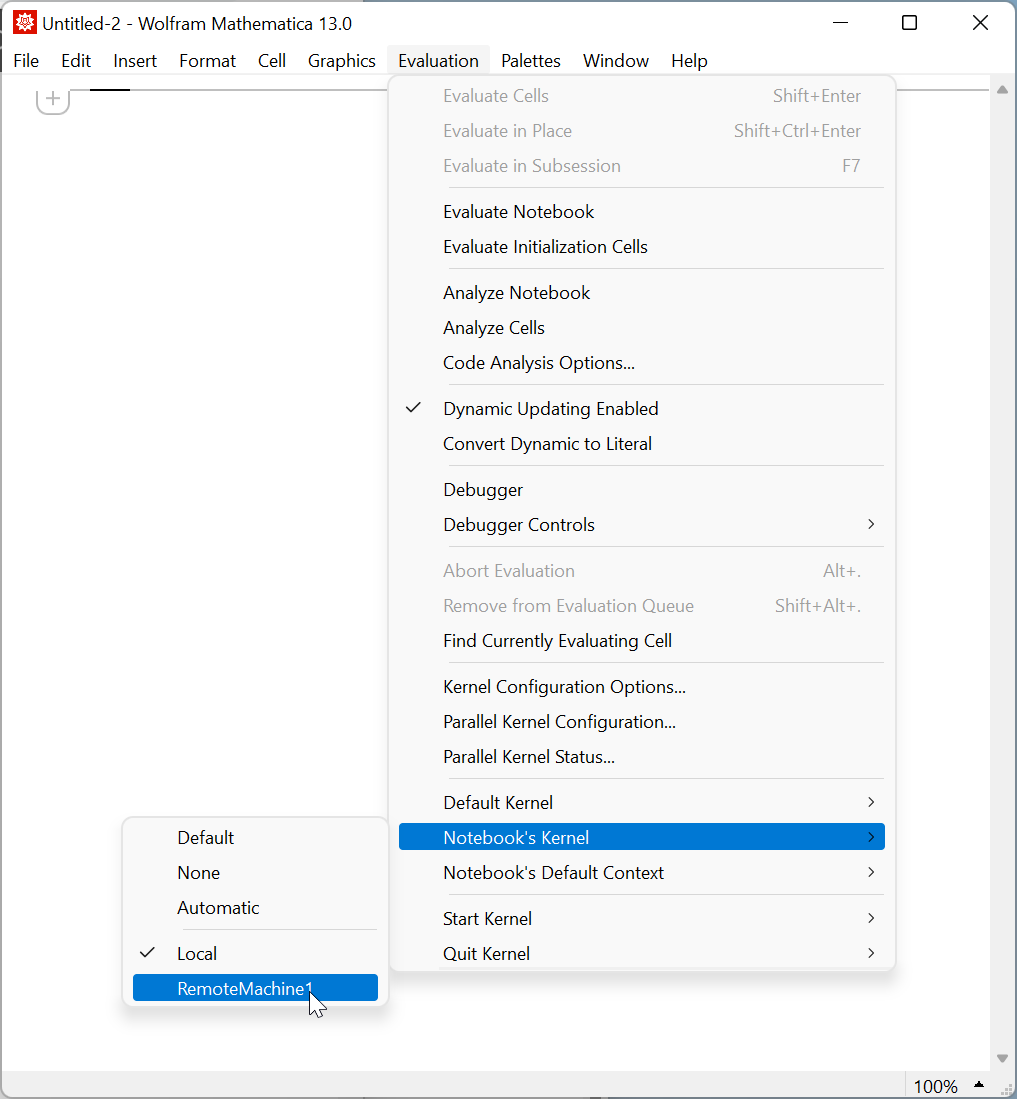Expand the Quit Kernel submenu
The width and height of the screenshot is (1017, 1099).
[x=487, y=953]
